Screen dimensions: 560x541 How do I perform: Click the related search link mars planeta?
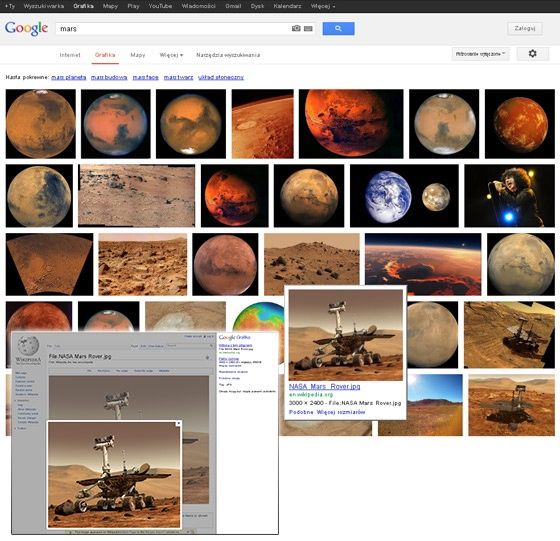pyautogui.click(x=69, y=77)
